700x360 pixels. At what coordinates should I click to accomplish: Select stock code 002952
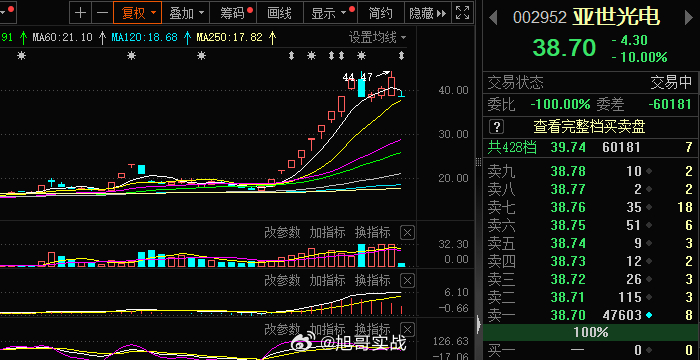[x=540, y=17]
